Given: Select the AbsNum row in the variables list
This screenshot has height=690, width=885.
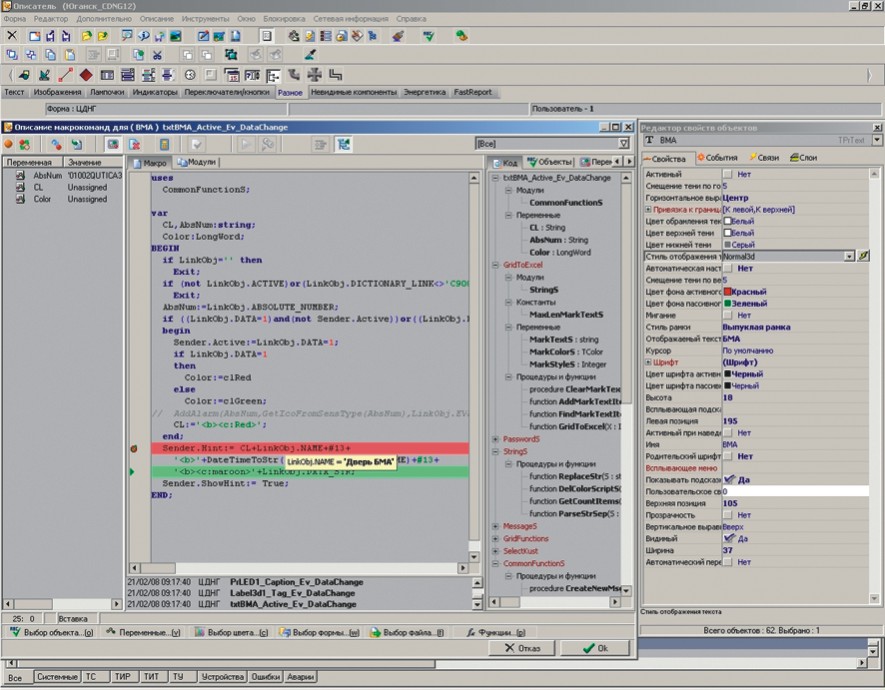Looking at the screenshot, I should pos(63,175).
